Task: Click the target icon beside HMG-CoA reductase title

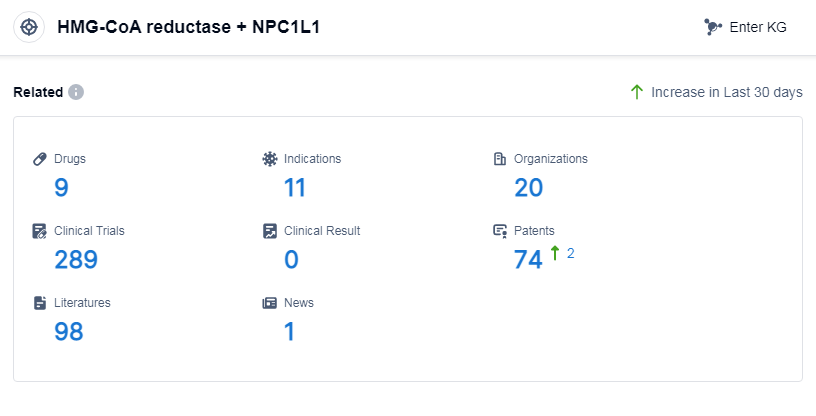Action: (30, 27)
